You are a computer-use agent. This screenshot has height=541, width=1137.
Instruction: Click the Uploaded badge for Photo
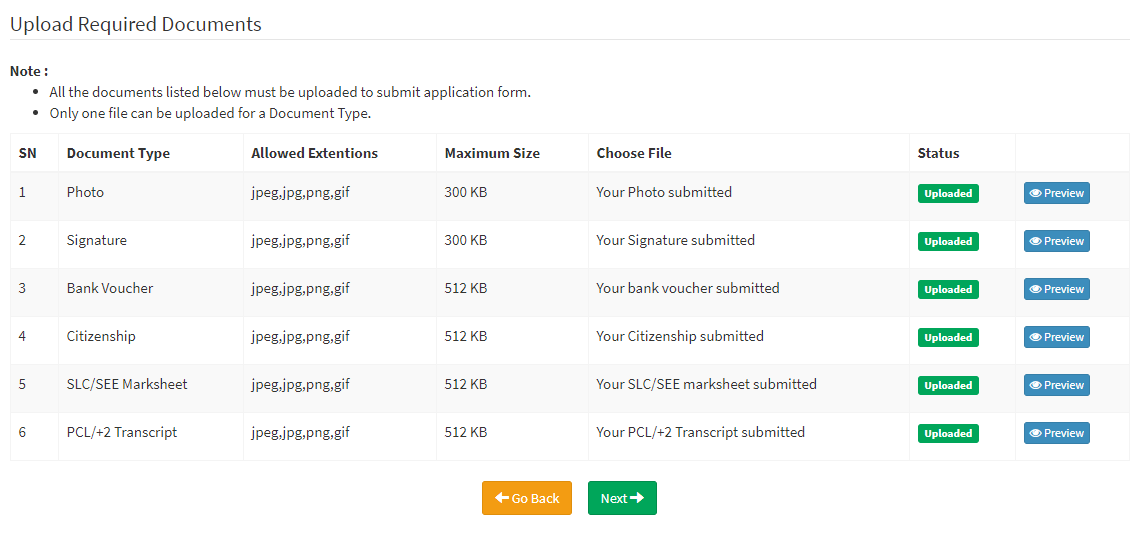948,194
